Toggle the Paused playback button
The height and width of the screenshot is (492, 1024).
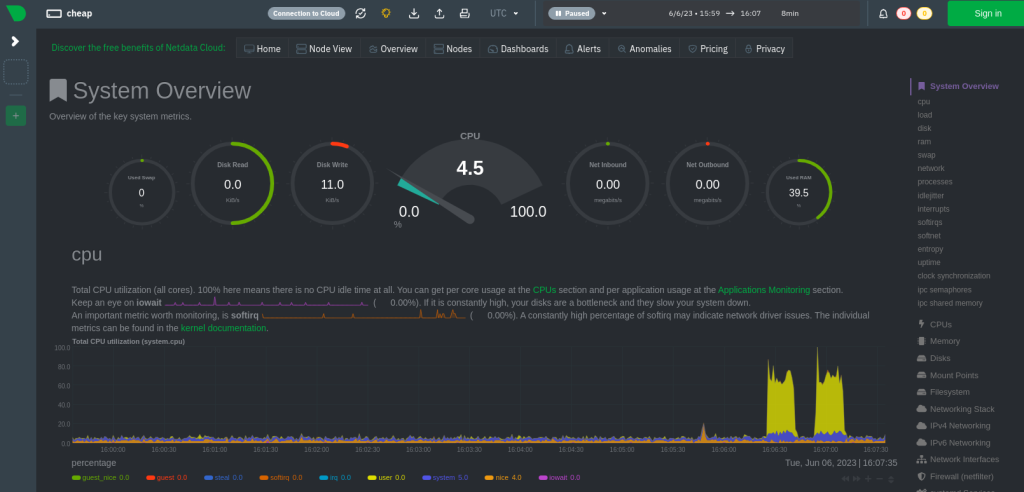pos(571,13)
